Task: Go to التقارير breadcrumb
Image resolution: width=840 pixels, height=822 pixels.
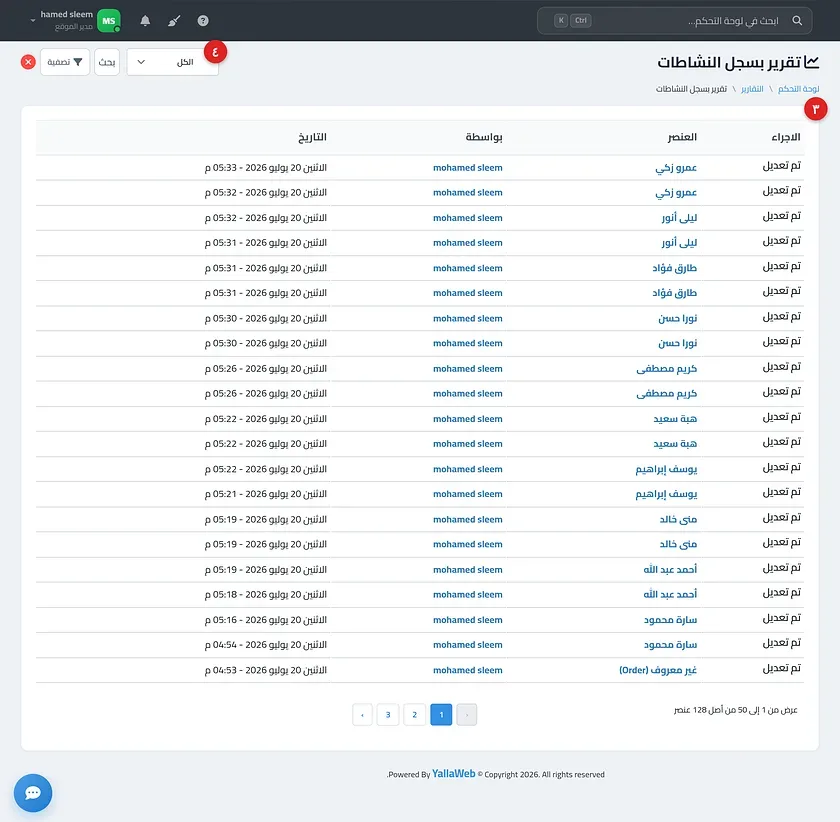Action: [752, 89]
